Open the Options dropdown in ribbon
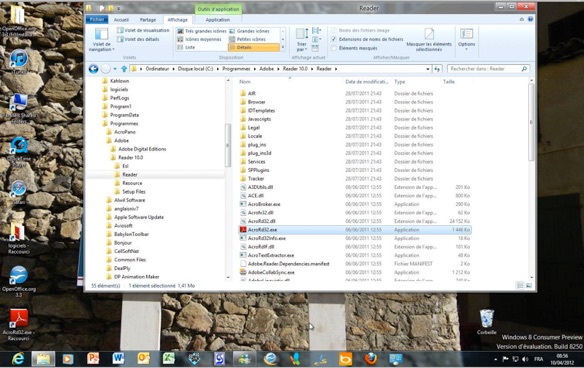Screen dimensions: 584x368 [466, 39]
